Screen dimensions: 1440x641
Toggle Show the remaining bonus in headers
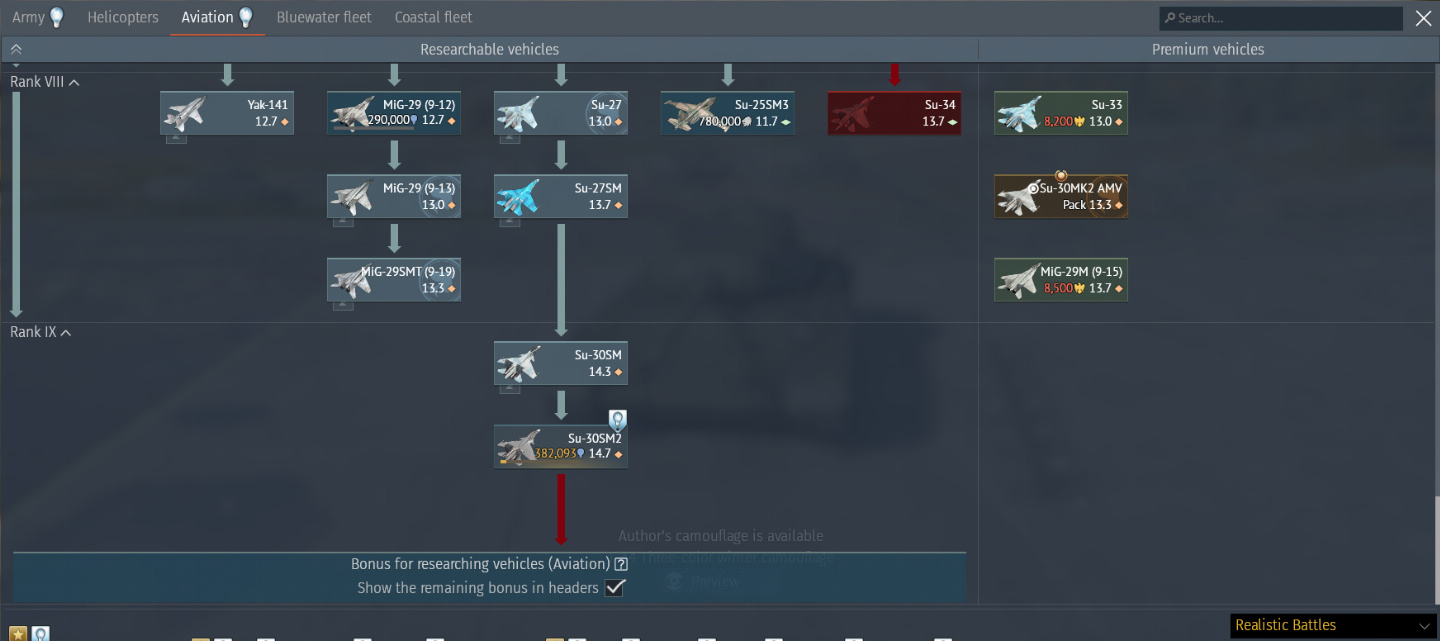(x=615, y=587)
